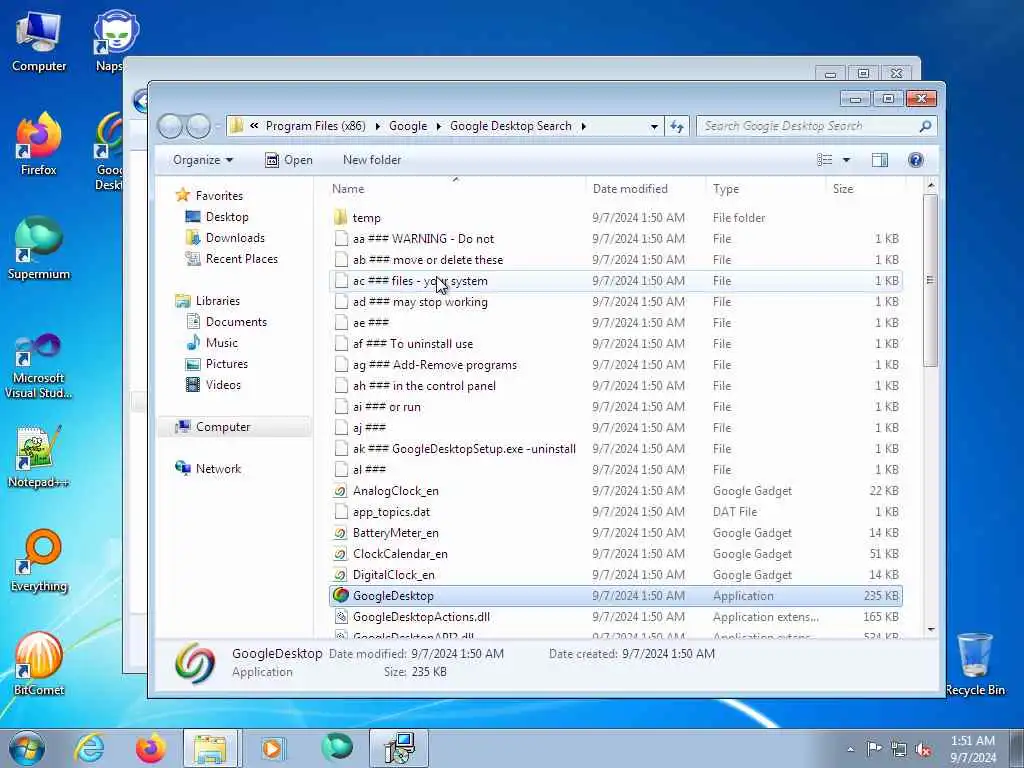The image size is (1024, 768).
Task: Open Firefox desktop shortcut
Action: pos(39,144)
